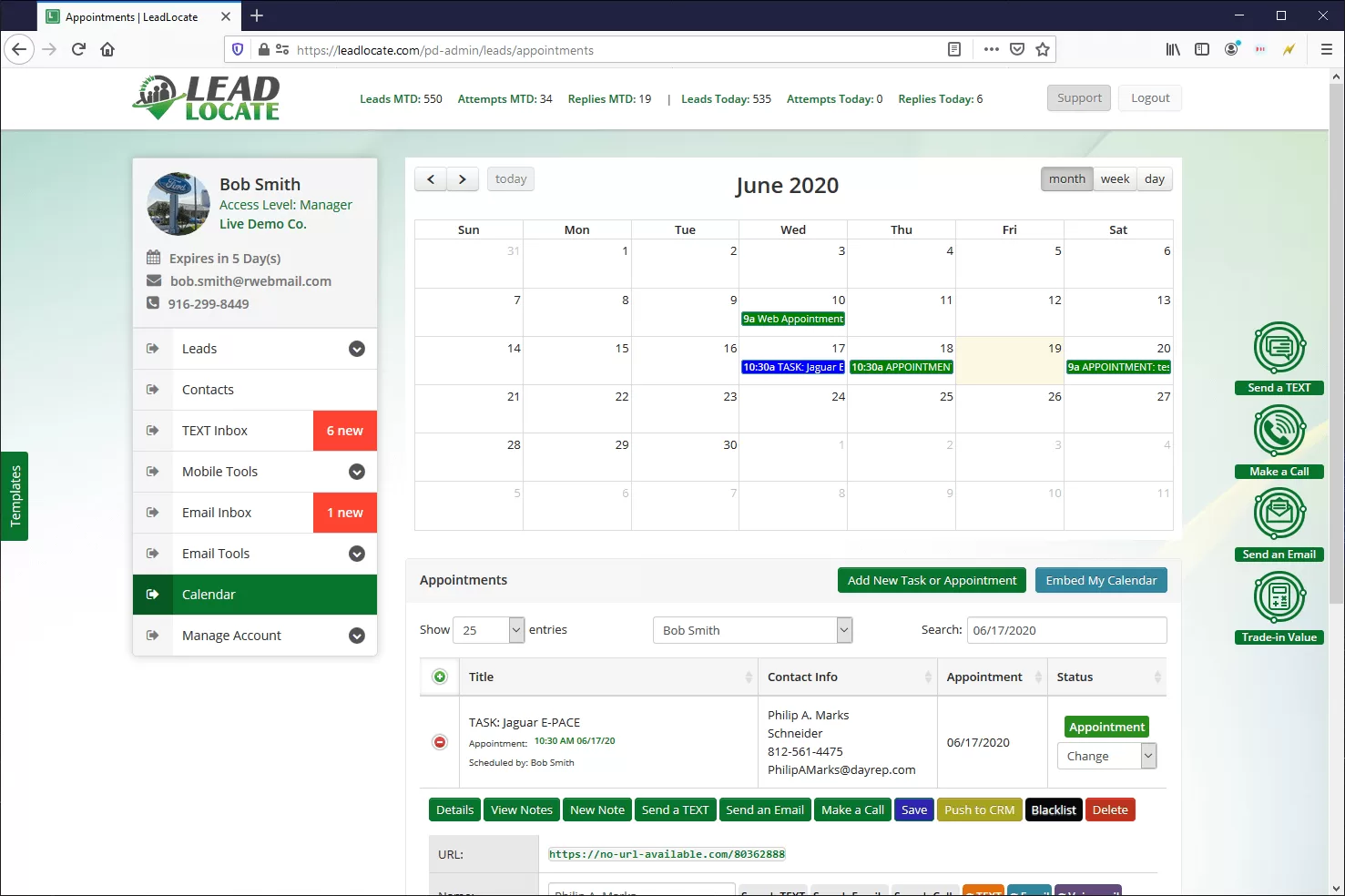Open Contacts in the sidebar

pyautogui.click(x=255, y=390)
